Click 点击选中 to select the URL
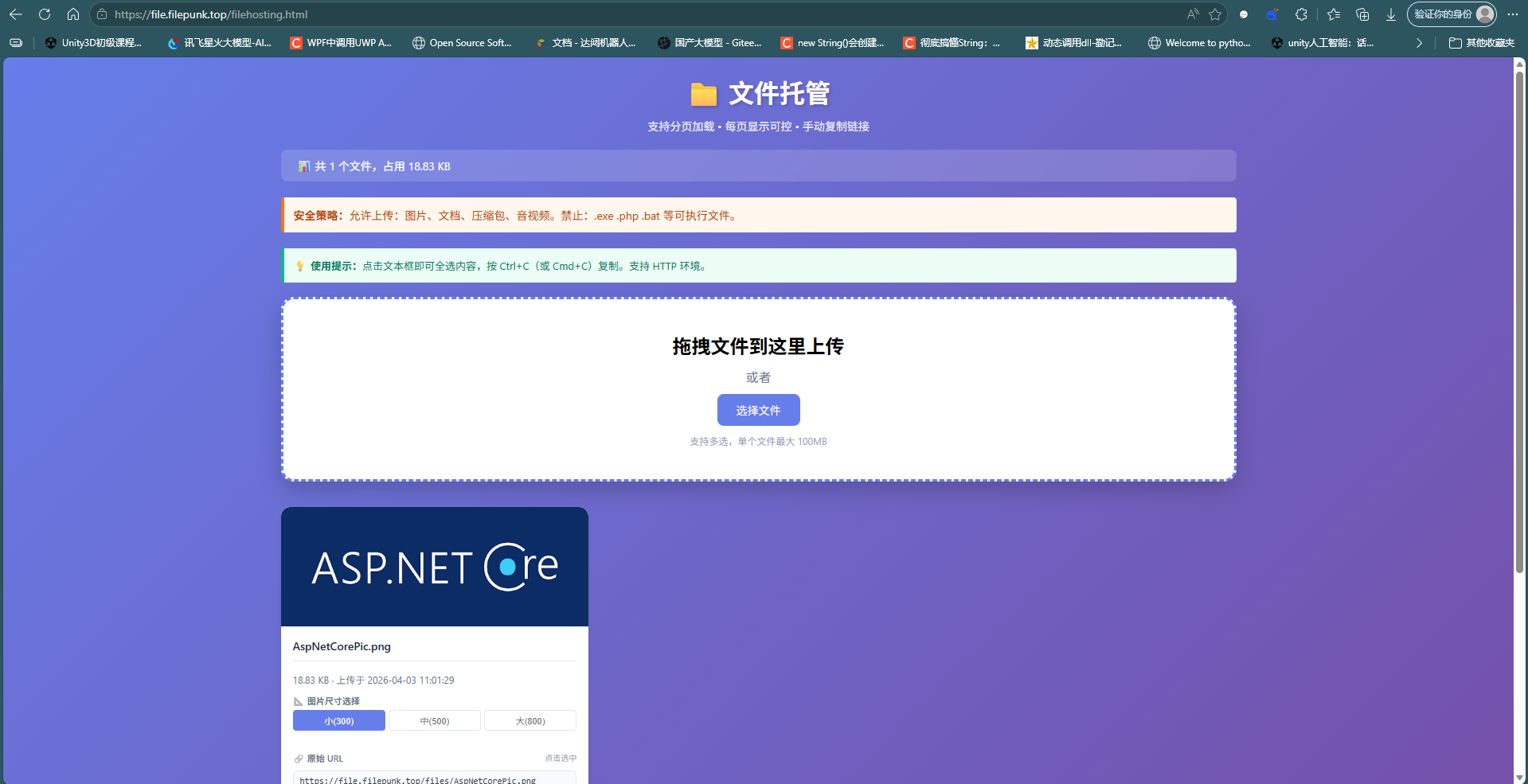The width and height of the screenshot is (1528, 784). [561, 758]
